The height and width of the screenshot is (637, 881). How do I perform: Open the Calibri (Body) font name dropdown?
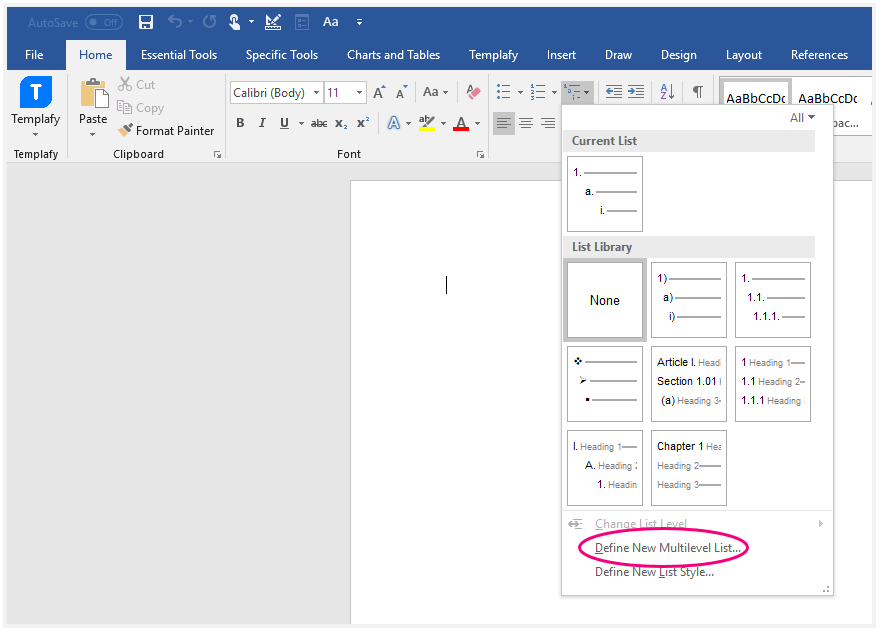pos(316,92)
